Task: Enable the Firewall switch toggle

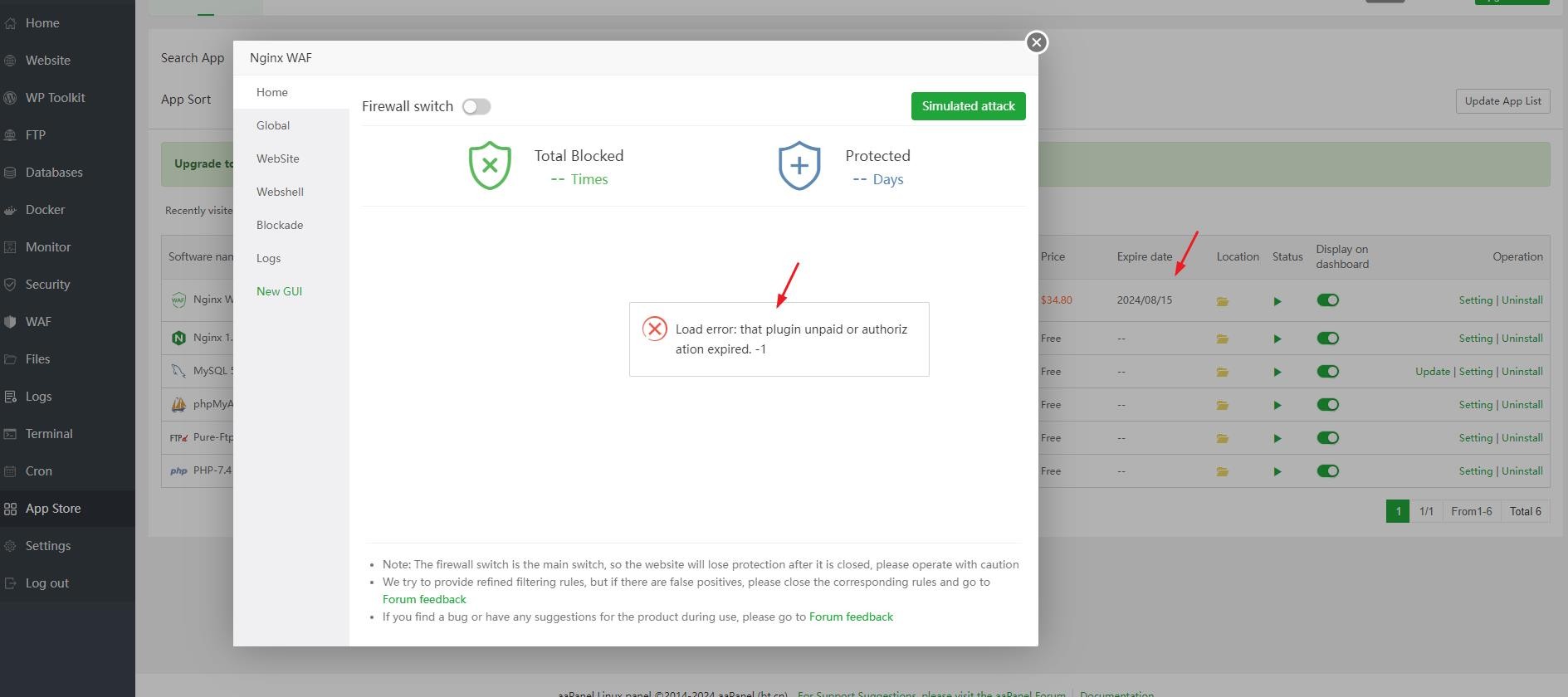Action: pos(476,107)
